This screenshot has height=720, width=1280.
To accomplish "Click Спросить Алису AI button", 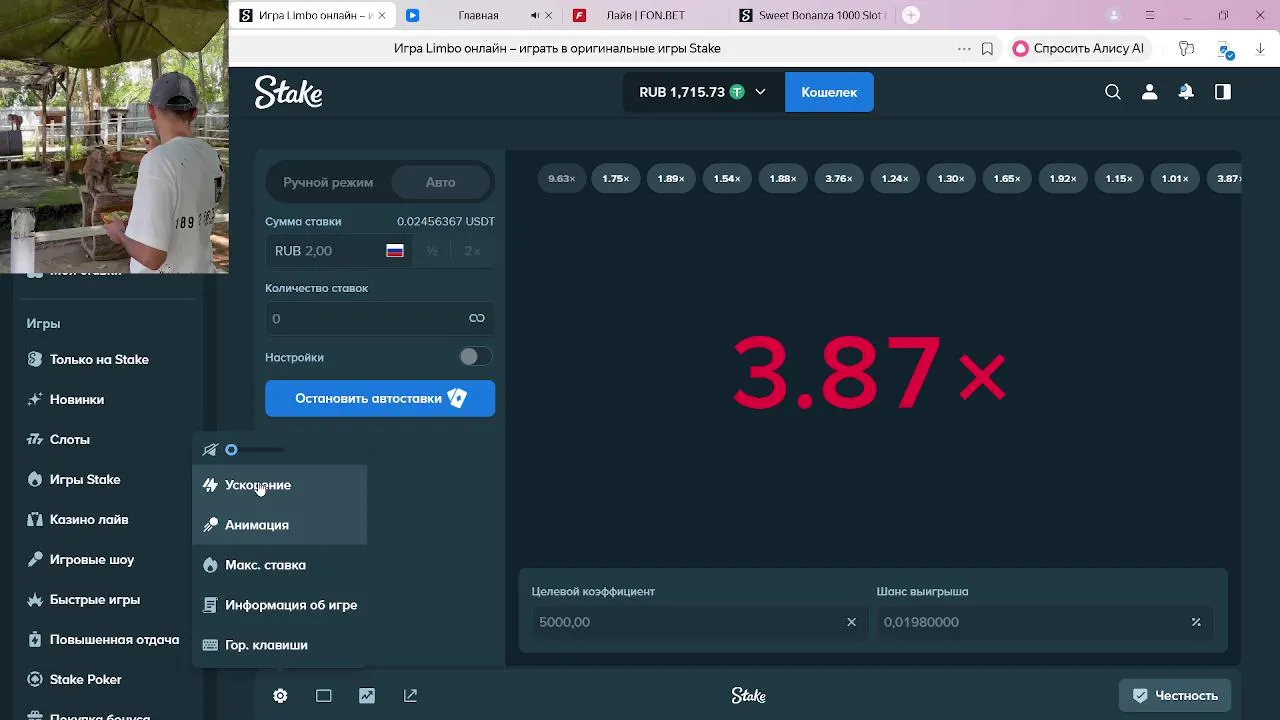I will [1078, 48].
